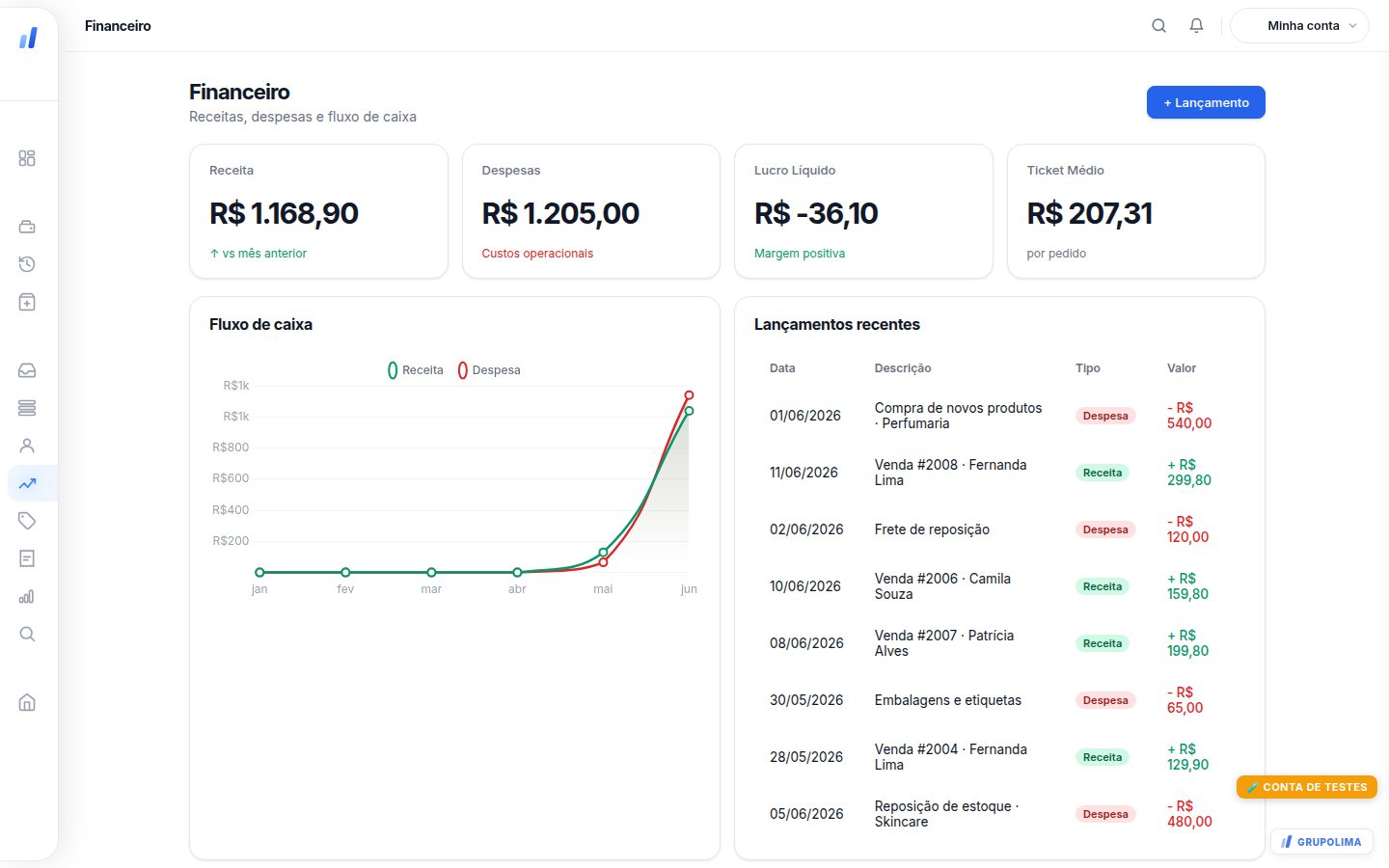Toggle the Despesa series in chart legend
1389x868 pixels.
(489, 370)
